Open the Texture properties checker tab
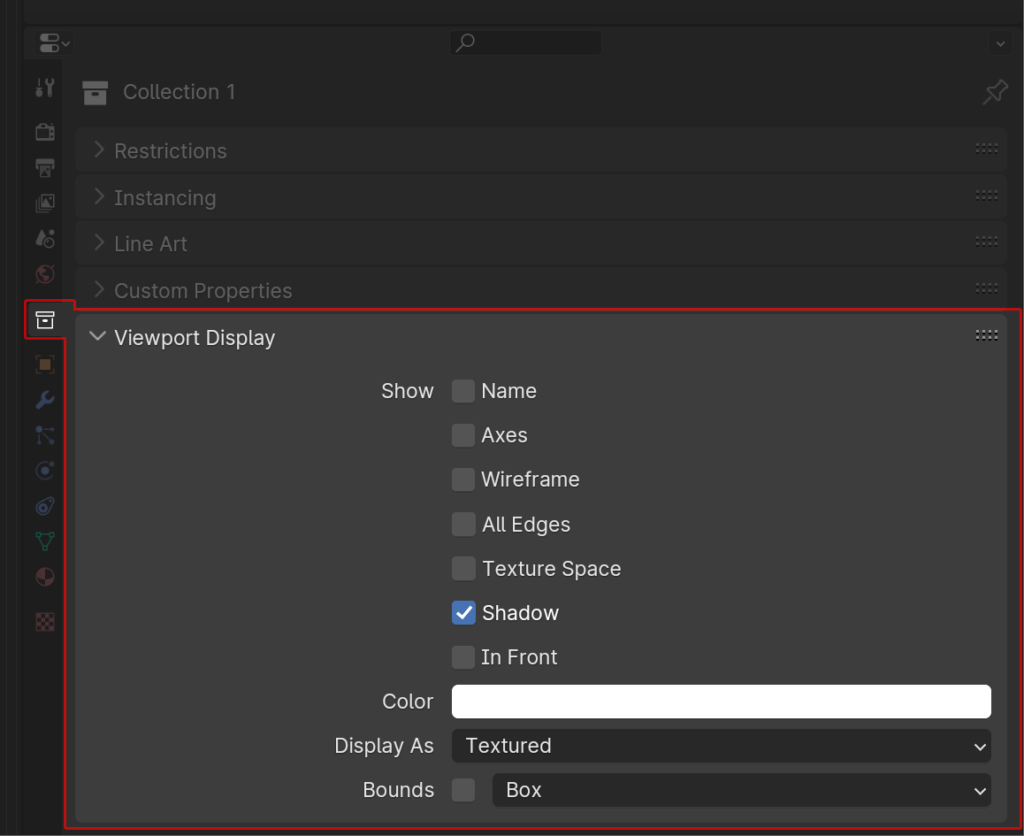Screen dimensions: 1024x836 (44, 622)
